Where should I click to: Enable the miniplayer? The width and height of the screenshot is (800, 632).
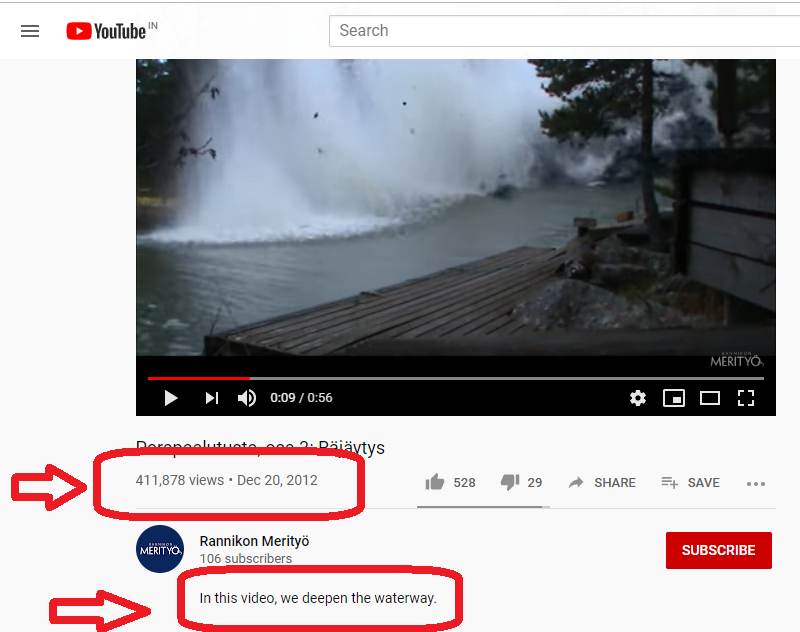[x=673, y=398]
